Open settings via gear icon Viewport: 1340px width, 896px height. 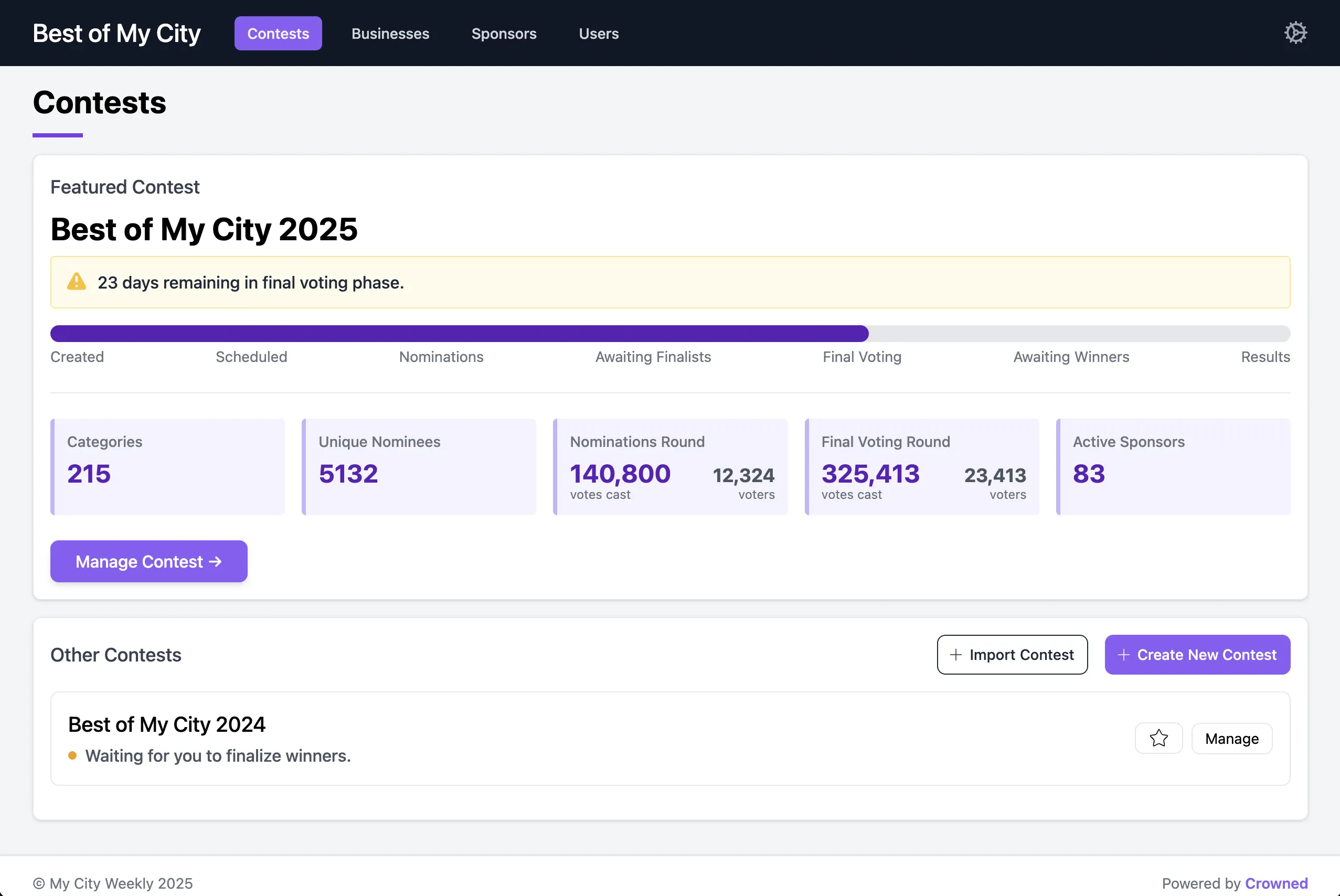coord(1295,33)
